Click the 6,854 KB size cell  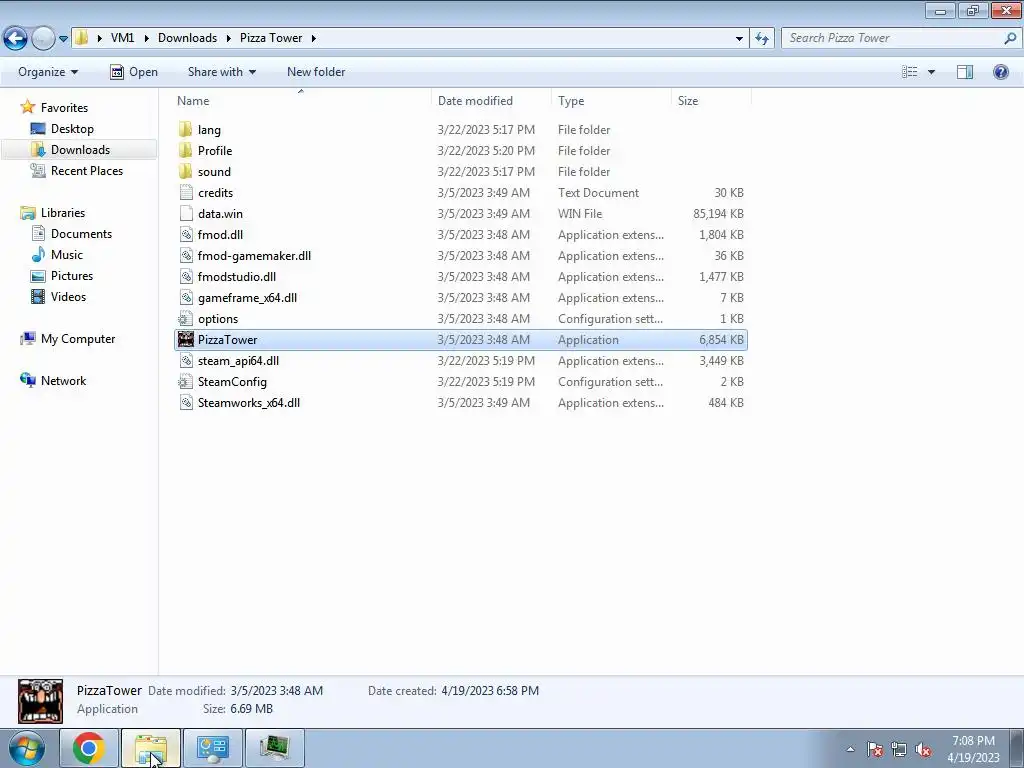pyautogui.click(x=721, y=340)
